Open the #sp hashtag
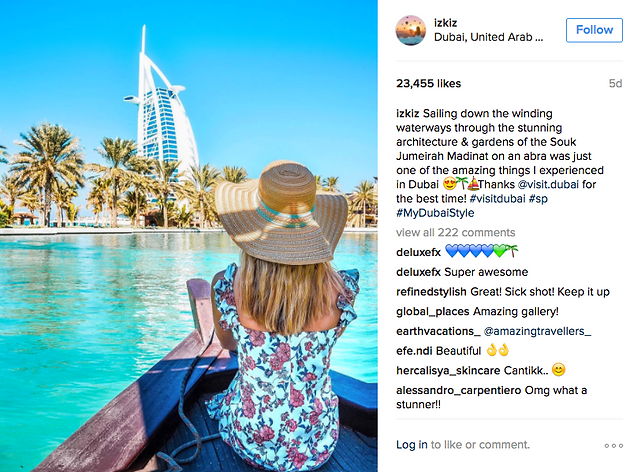The width and height of the screenshot is (630, 472). (538, 199)
